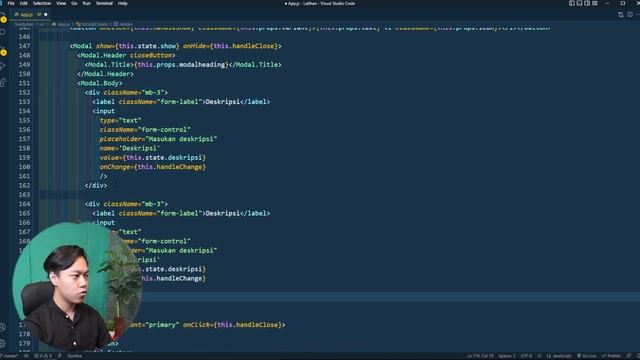640x360 pixels.
Task: Open the Go menu
Action: [74, 3]
